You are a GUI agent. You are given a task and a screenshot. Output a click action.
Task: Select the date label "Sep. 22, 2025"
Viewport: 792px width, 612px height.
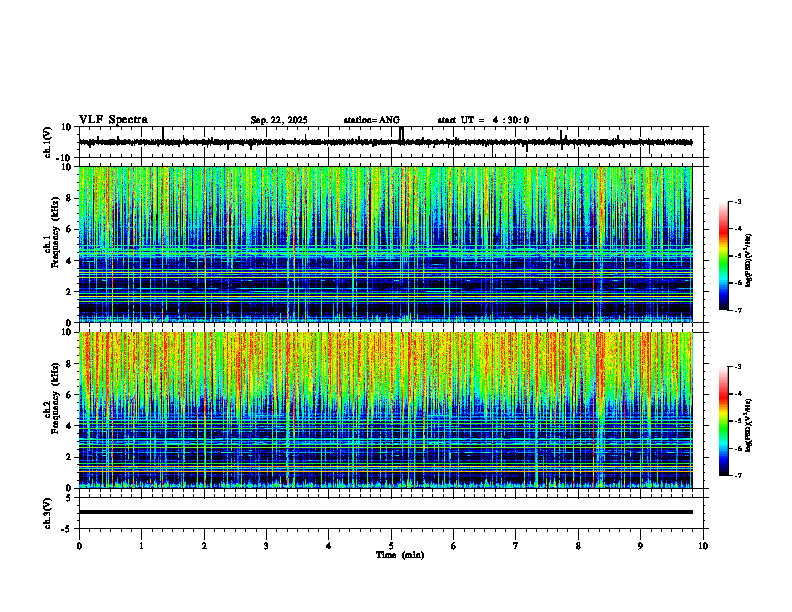tap(279, 120)
